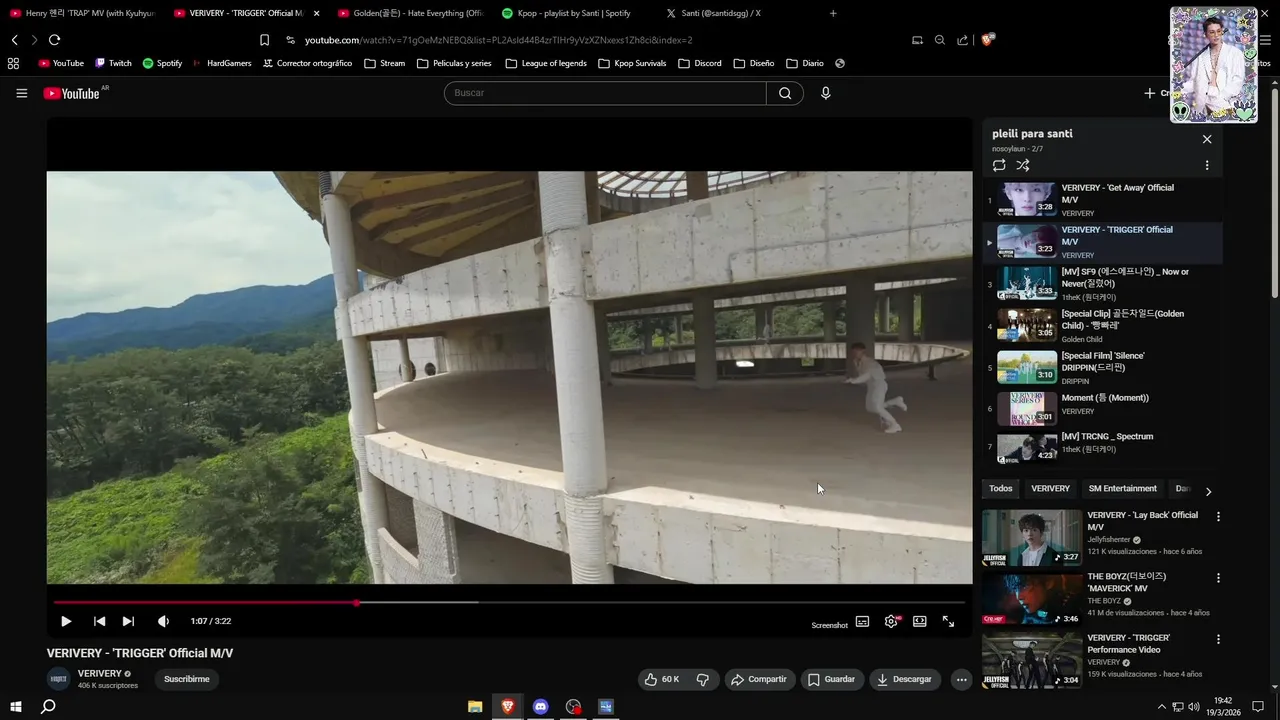Show more filter chips with right arrow

coord(1208,491)
